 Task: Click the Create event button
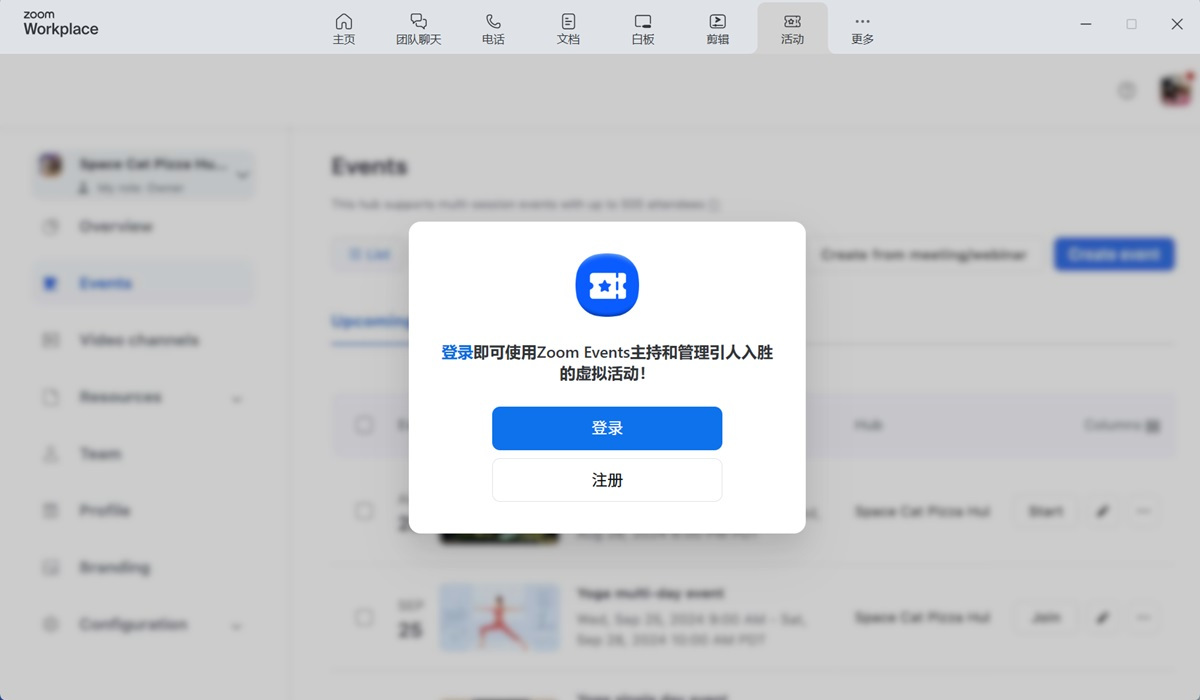coord(1113,254)
